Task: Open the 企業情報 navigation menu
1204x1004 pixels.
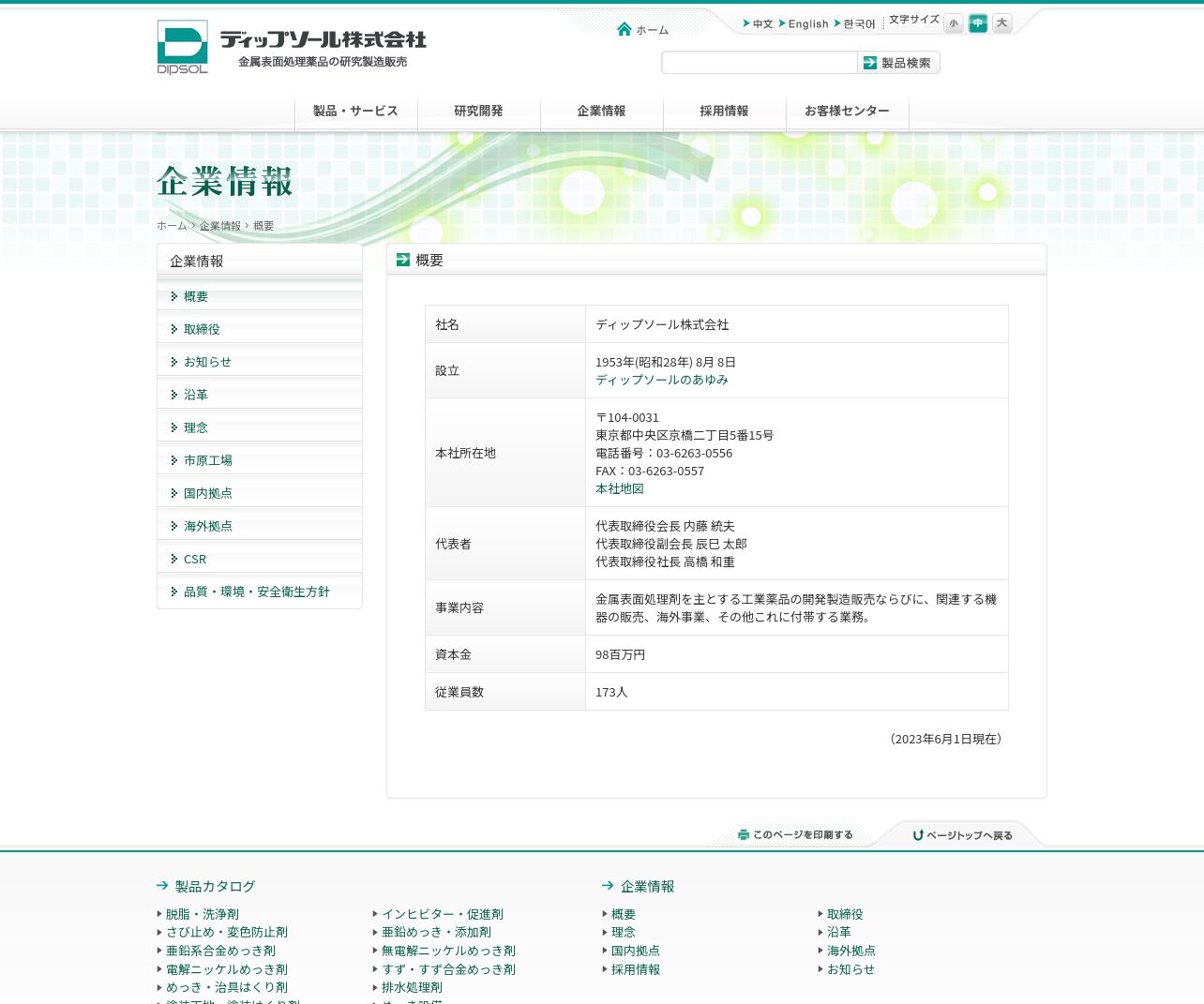Action: (602, 112)
